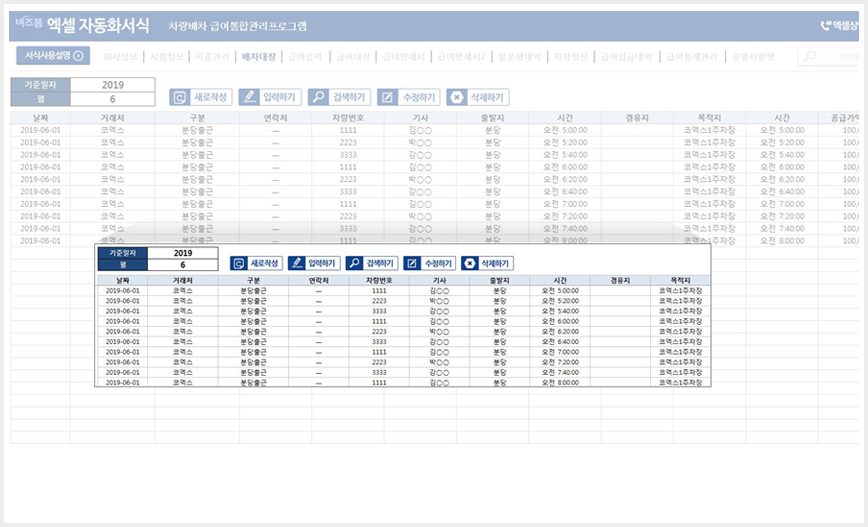
Task: Click the 목적지 column header in the magnified inset
Action: coord(680,281)
